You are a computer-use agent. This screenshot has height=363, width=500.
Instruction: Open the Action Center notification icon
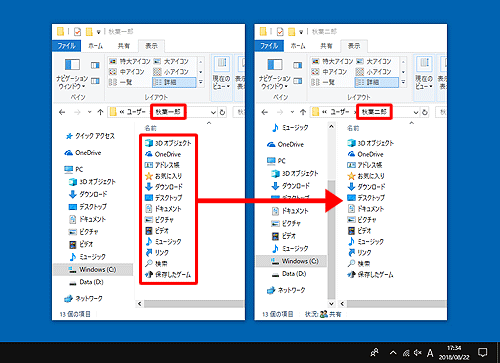click(x=482, y=352)
